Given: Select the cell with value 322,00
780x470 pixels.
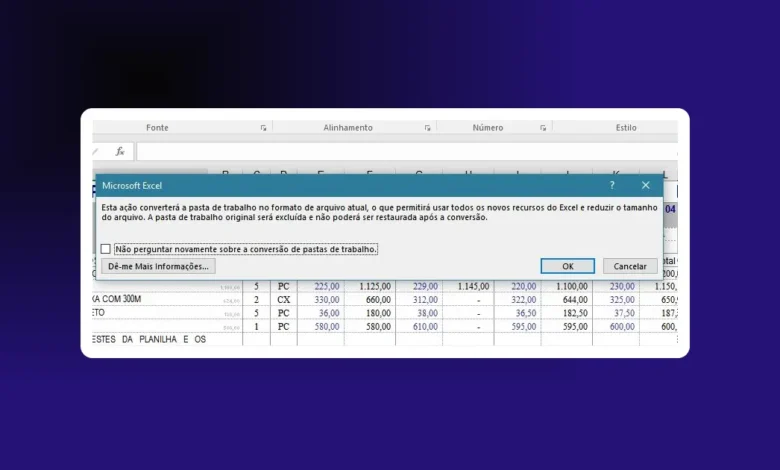Looking at the screenshot, I should pos(518,299).
